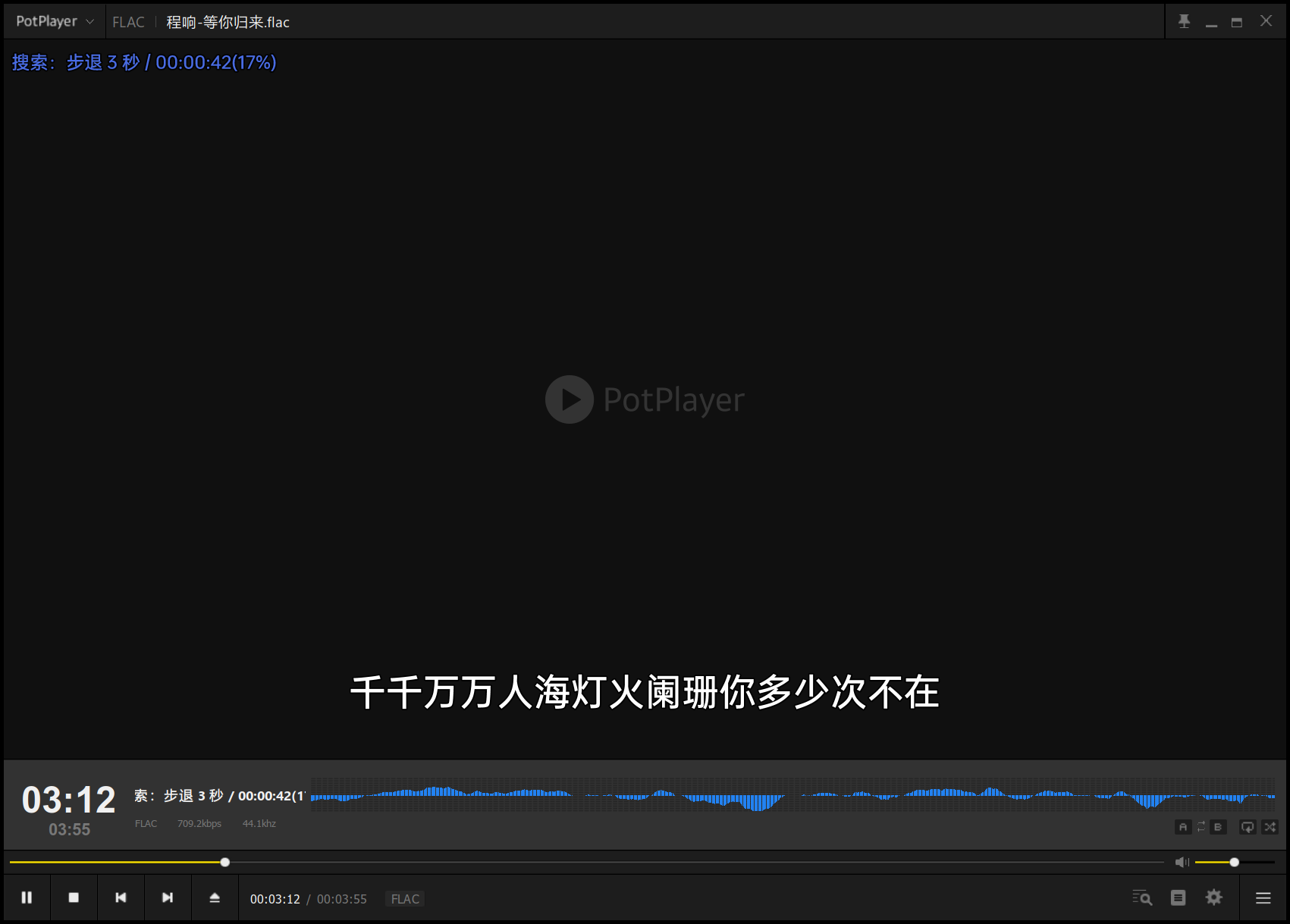This screenshot has width=1290, height=924.
Task: Toggle the playlist panel
Action: 1178,897
